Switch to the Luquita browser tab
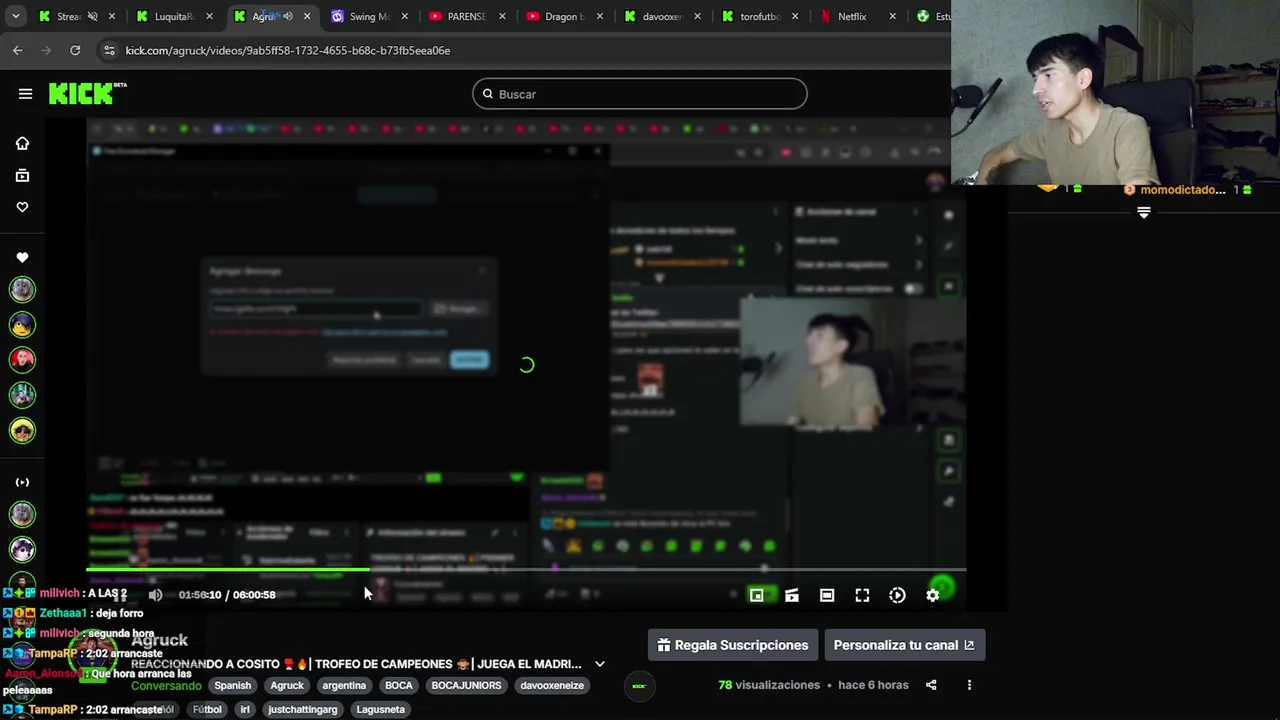The image size is (1280, 720). coord(173,16)
